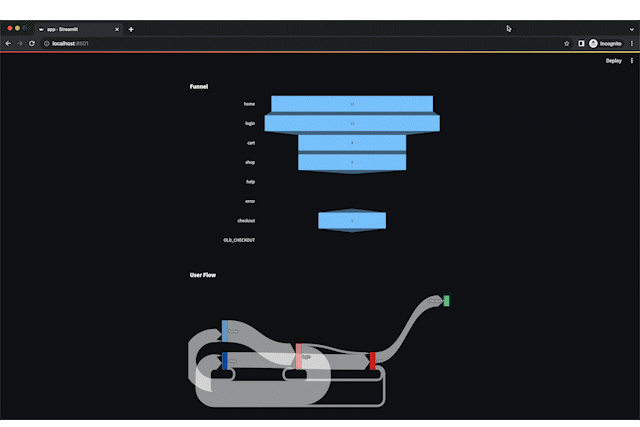Click the login label on funnel axis
The height and width of the screenshot is (427, 640).
(250, 123)
